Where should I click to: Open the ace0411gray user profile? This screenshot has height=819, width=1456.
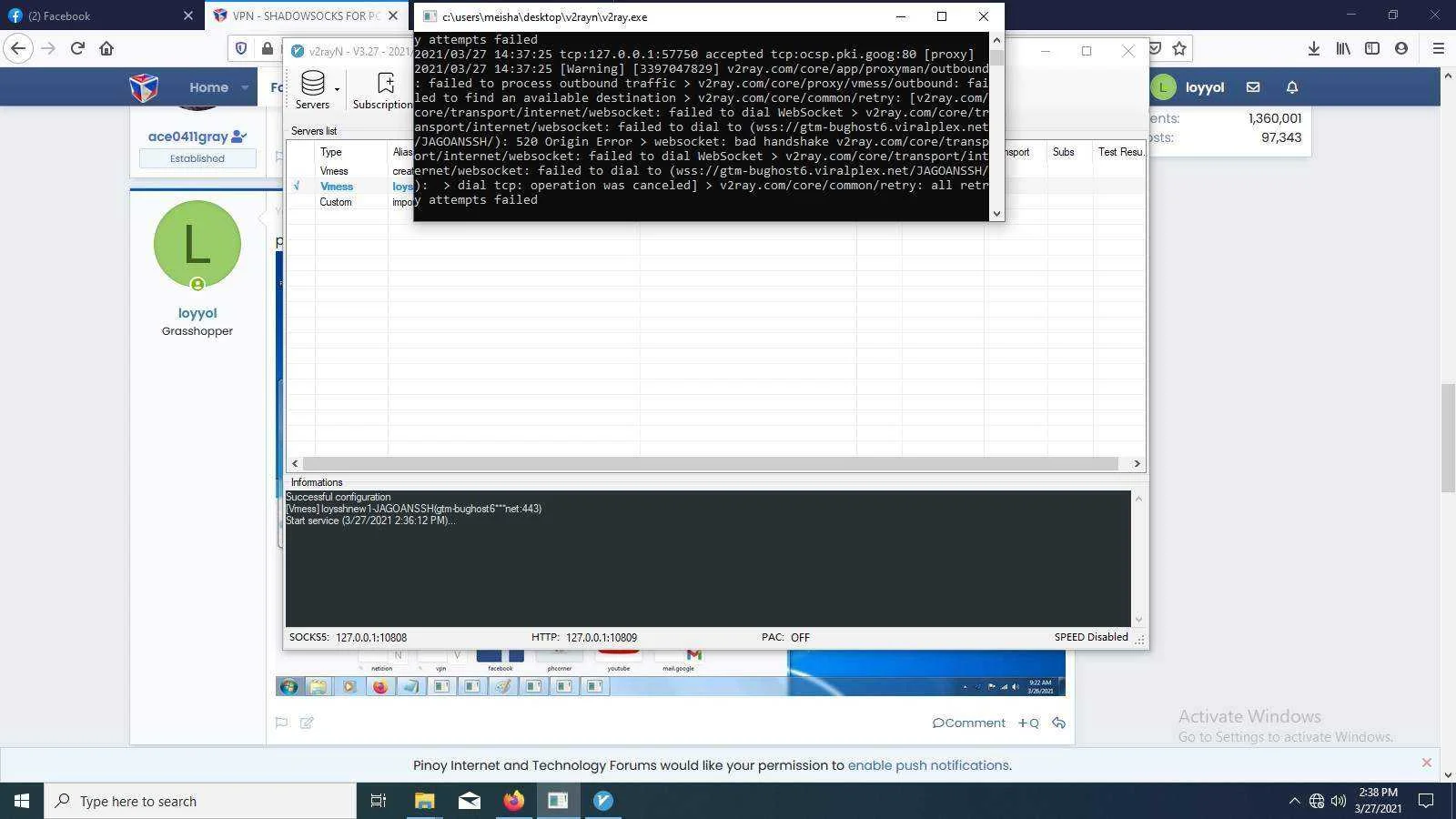click(x=188, y=136)
